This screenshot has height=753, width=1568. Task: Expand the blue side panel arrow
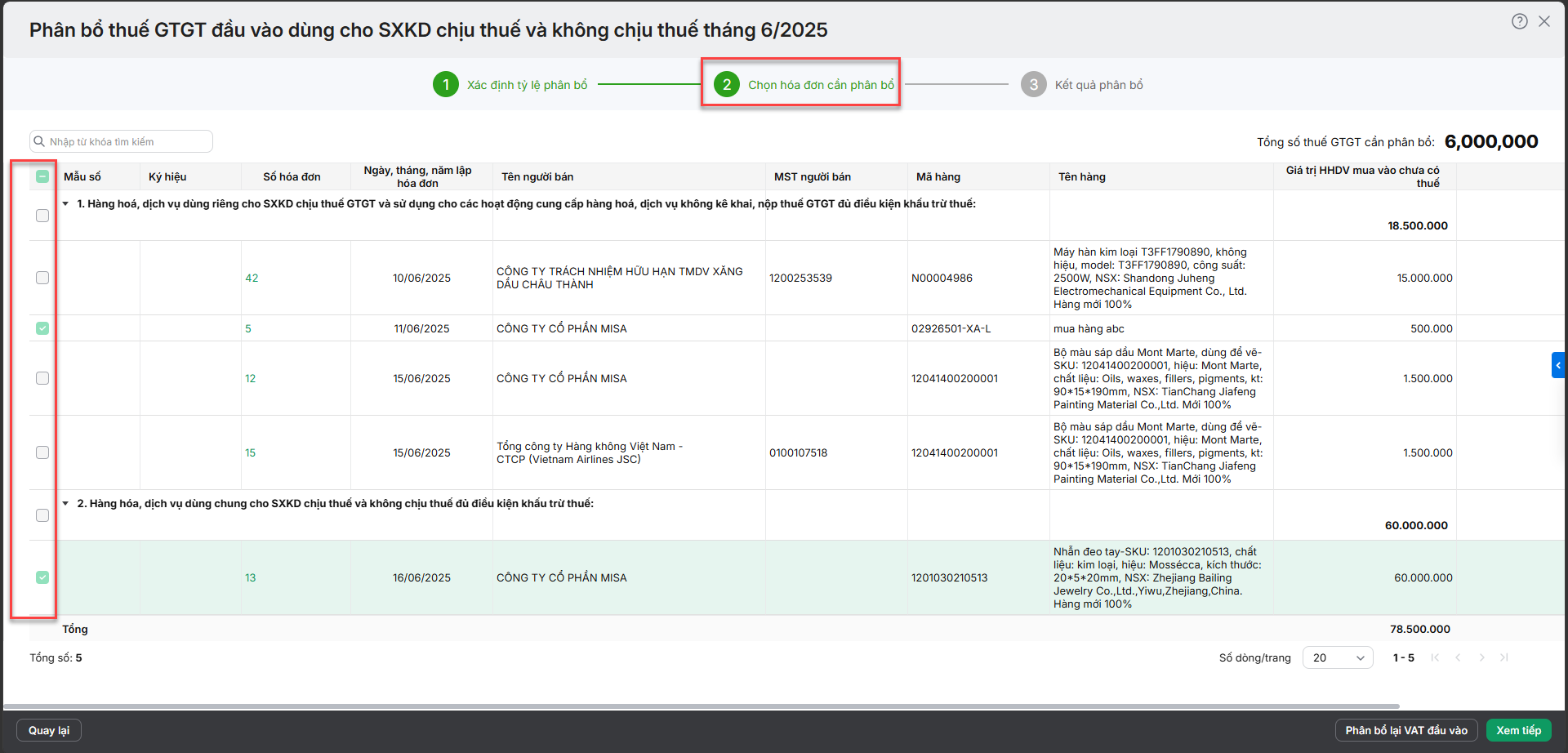click(x=1558, y=365)
